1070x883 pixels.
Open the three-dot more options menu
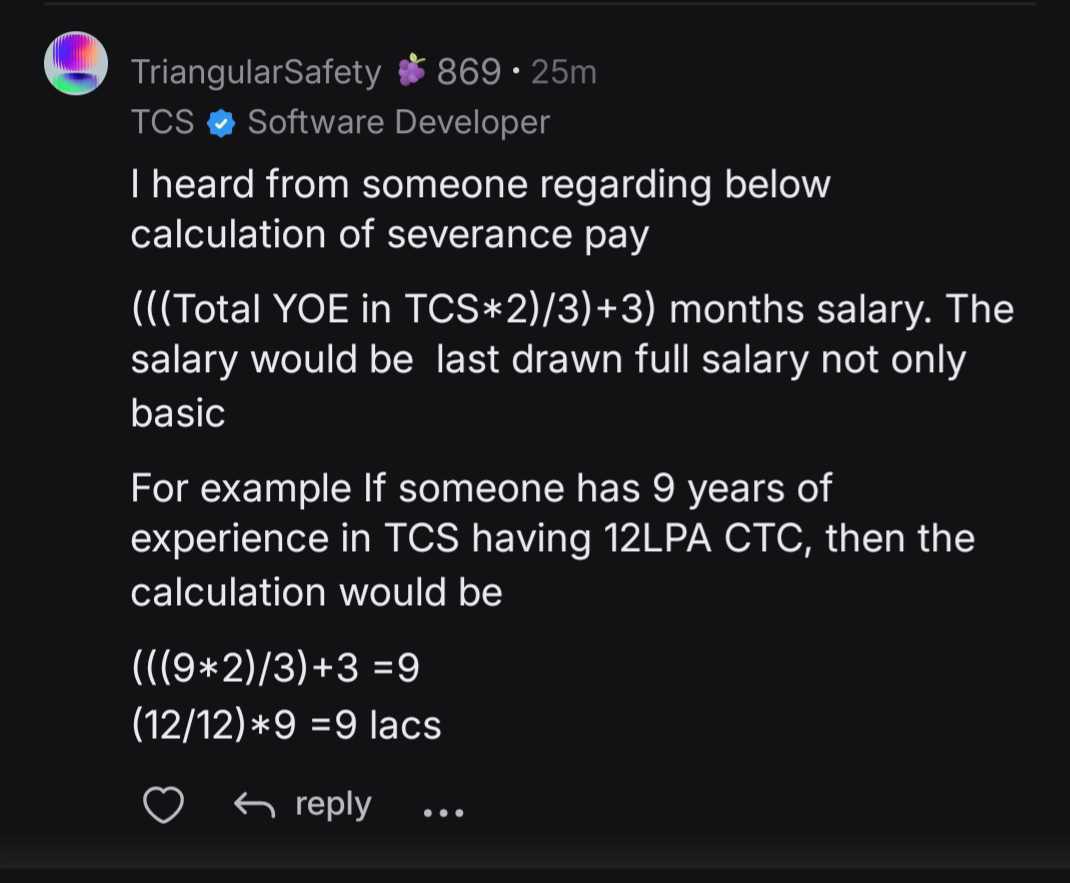pyautogui.click(x=443, y=812)
